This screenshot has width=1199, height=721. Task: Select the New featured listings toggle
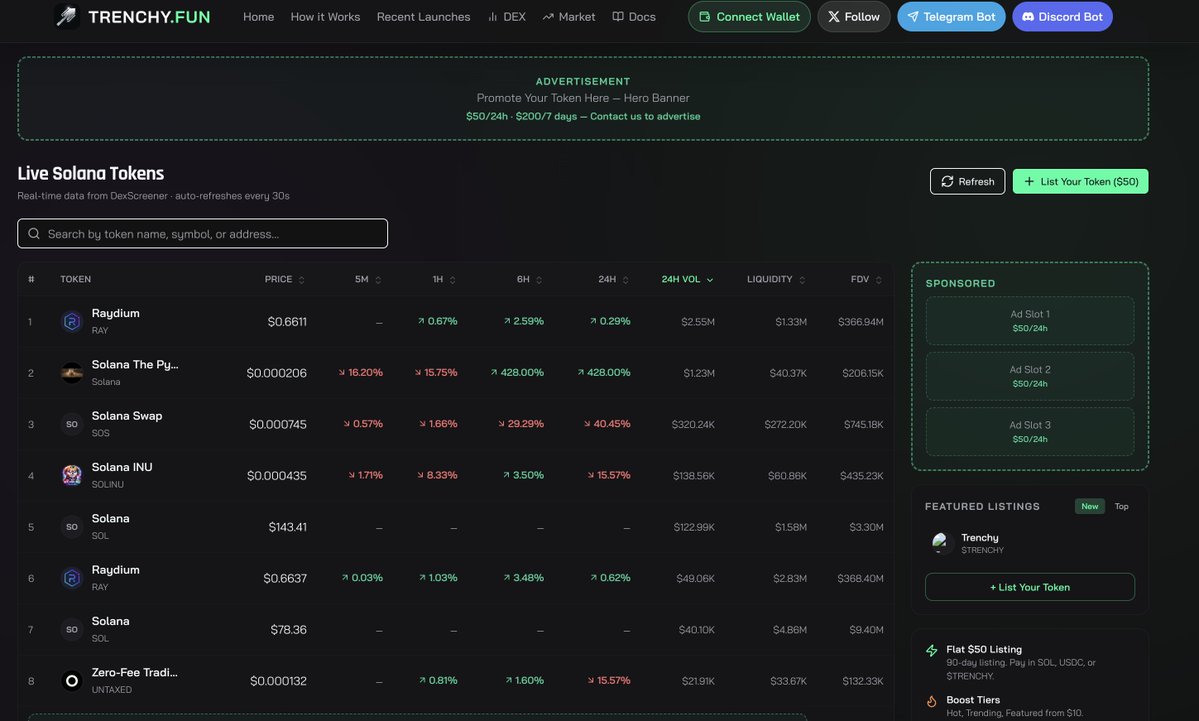click(1090, 506)
